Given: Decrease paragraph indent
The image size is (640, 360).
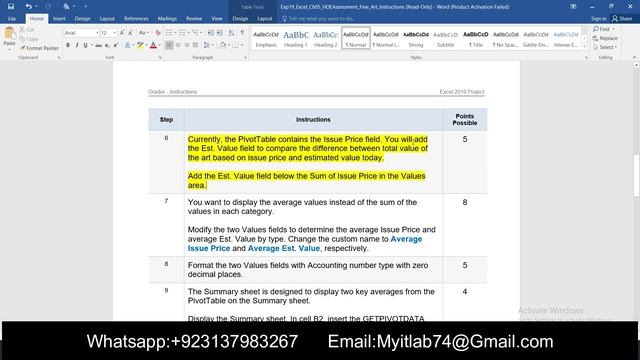Looking at the screenshot, I should 211,33.
